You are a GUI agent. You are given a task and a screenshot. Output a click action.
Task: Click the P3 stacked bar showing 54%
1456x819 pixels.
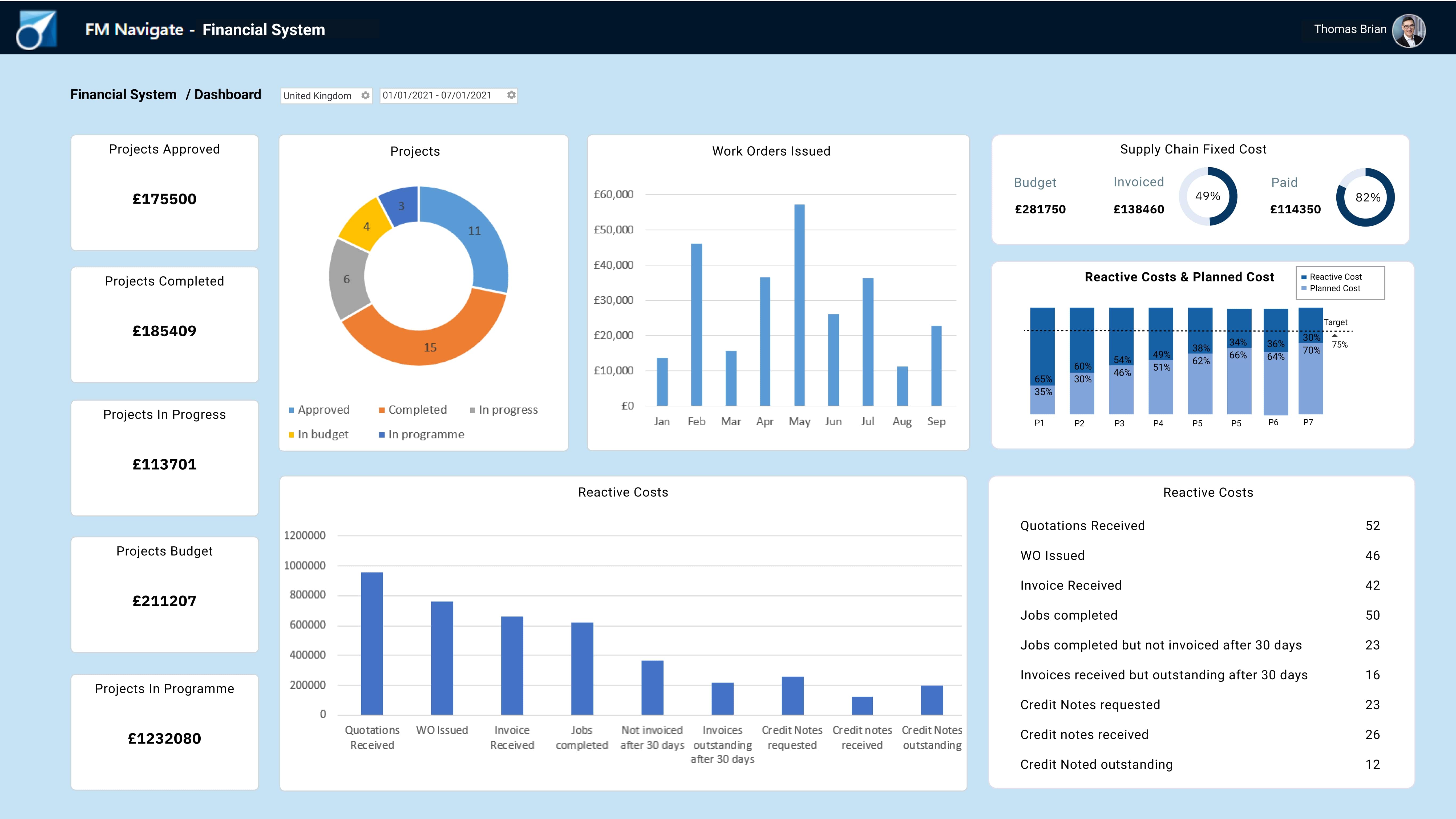coord(1121,361)
